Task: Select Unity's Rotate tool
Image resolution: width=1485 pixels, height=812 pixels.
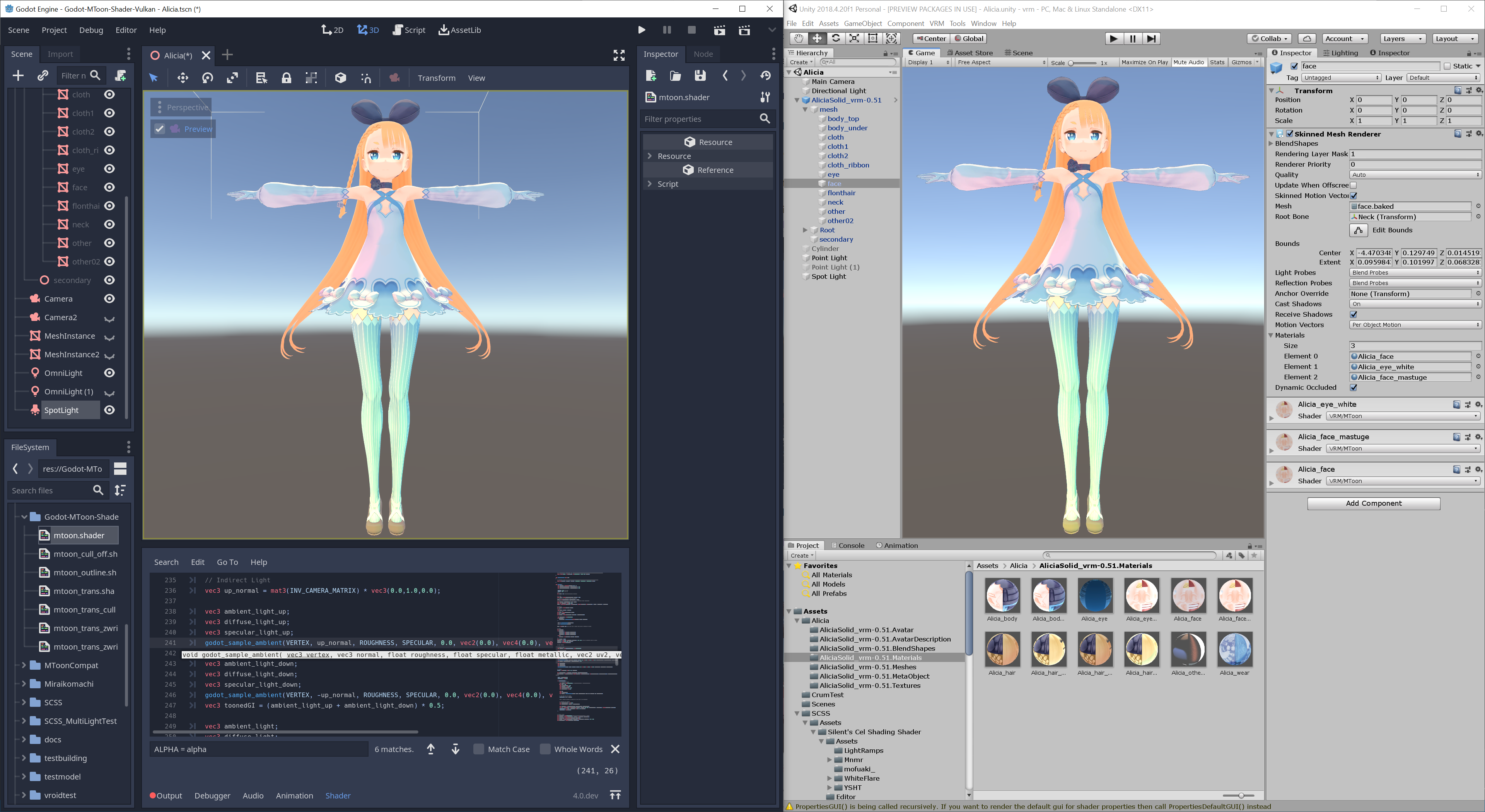Action: pyautogui.click(x=836, y=39)
